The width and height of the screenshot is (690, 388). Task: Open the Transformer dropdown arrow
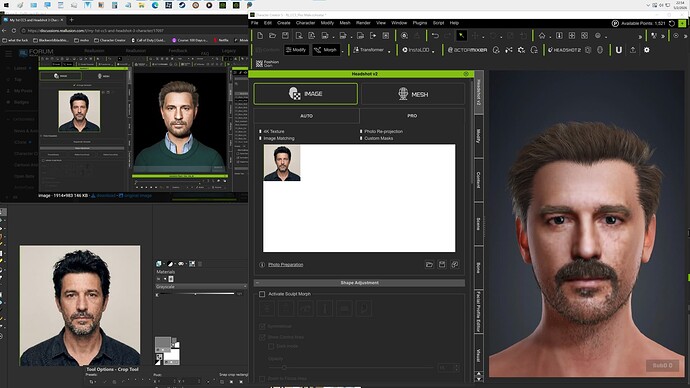click(x=389, y=51)
